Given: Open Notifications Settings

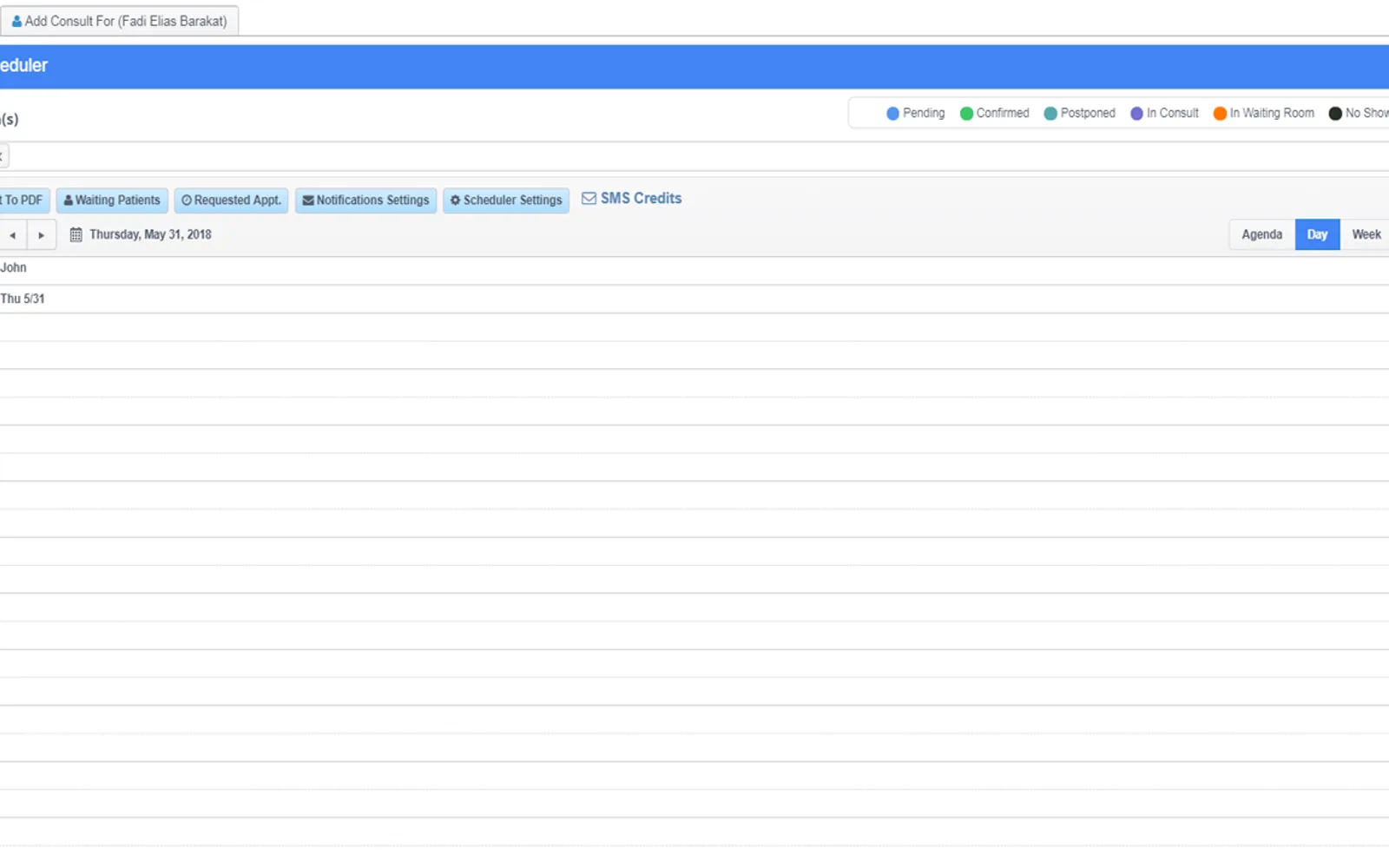Looking at the screenshot, I should (365, 201).
